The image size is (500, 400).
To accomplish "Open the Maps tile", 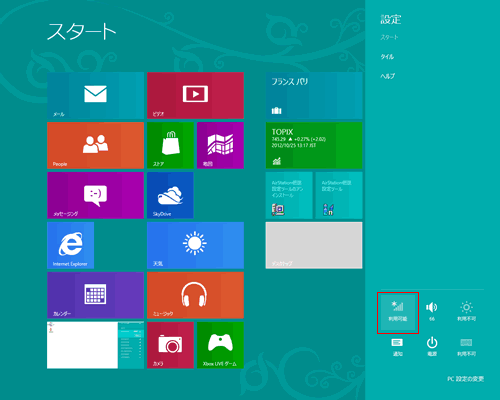I will pos(220,145).
